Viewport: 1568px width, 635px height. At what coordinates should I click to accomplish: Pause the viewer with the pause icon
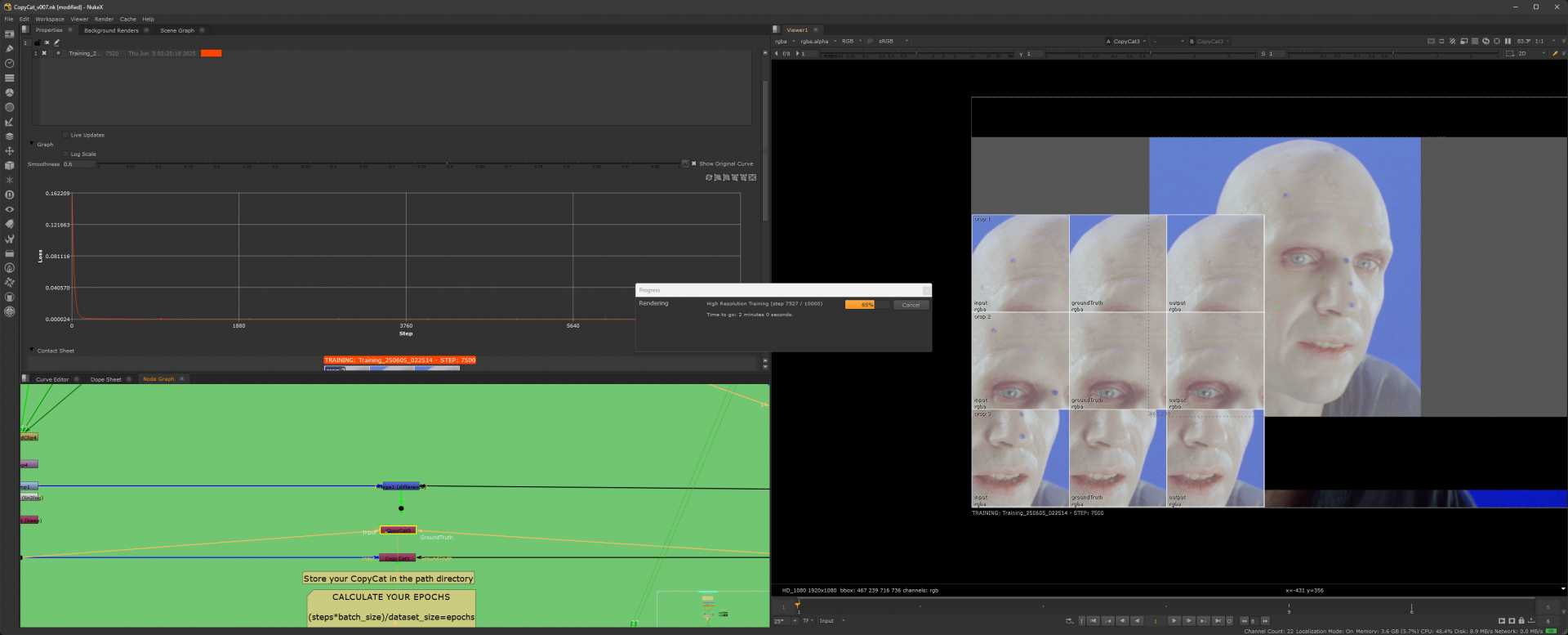coord(1508,41)
